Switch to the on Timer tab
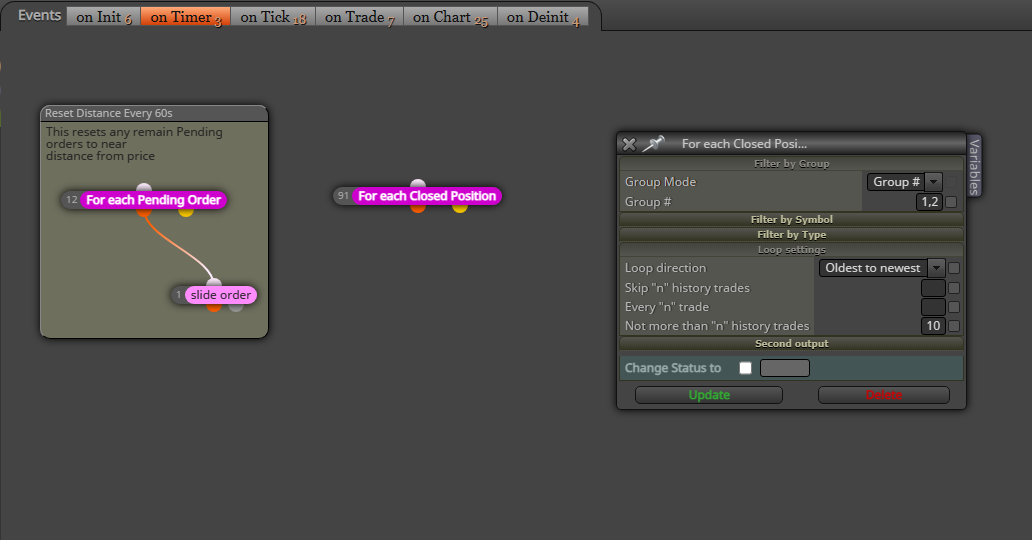 (186, 16)
